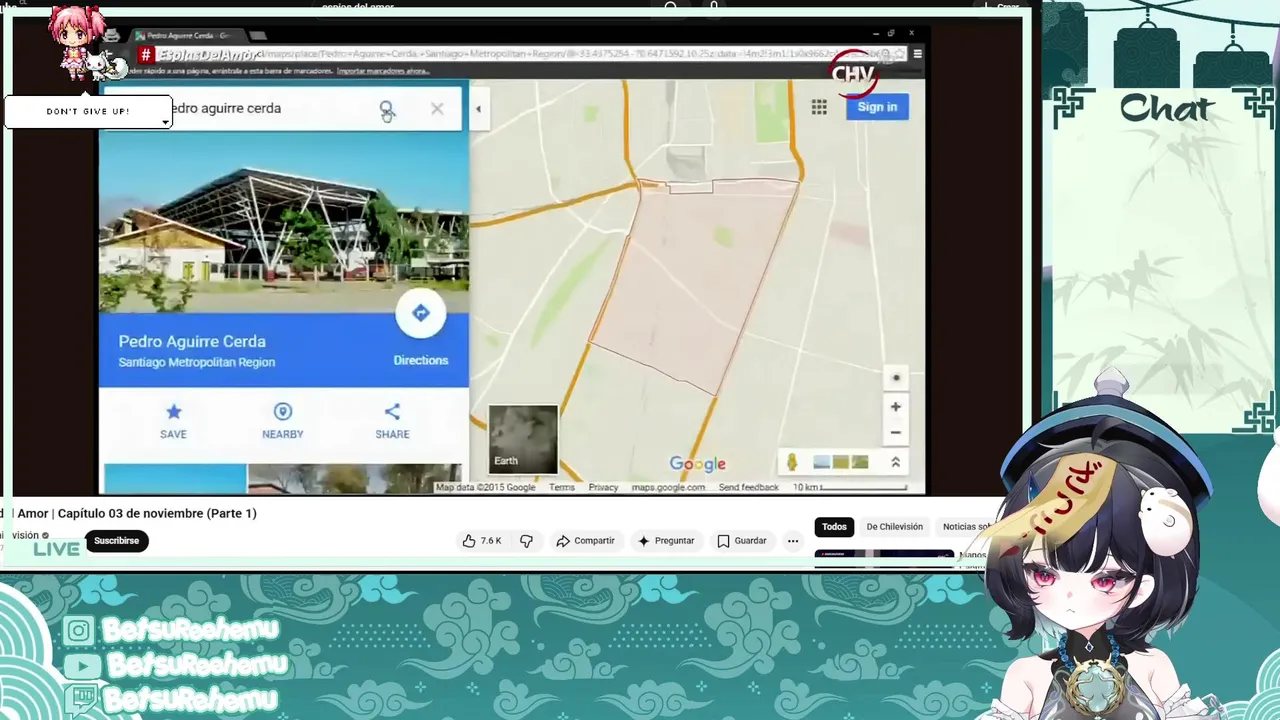Zoom in on the map
The image size is (1280, 720).
[896, 407]
